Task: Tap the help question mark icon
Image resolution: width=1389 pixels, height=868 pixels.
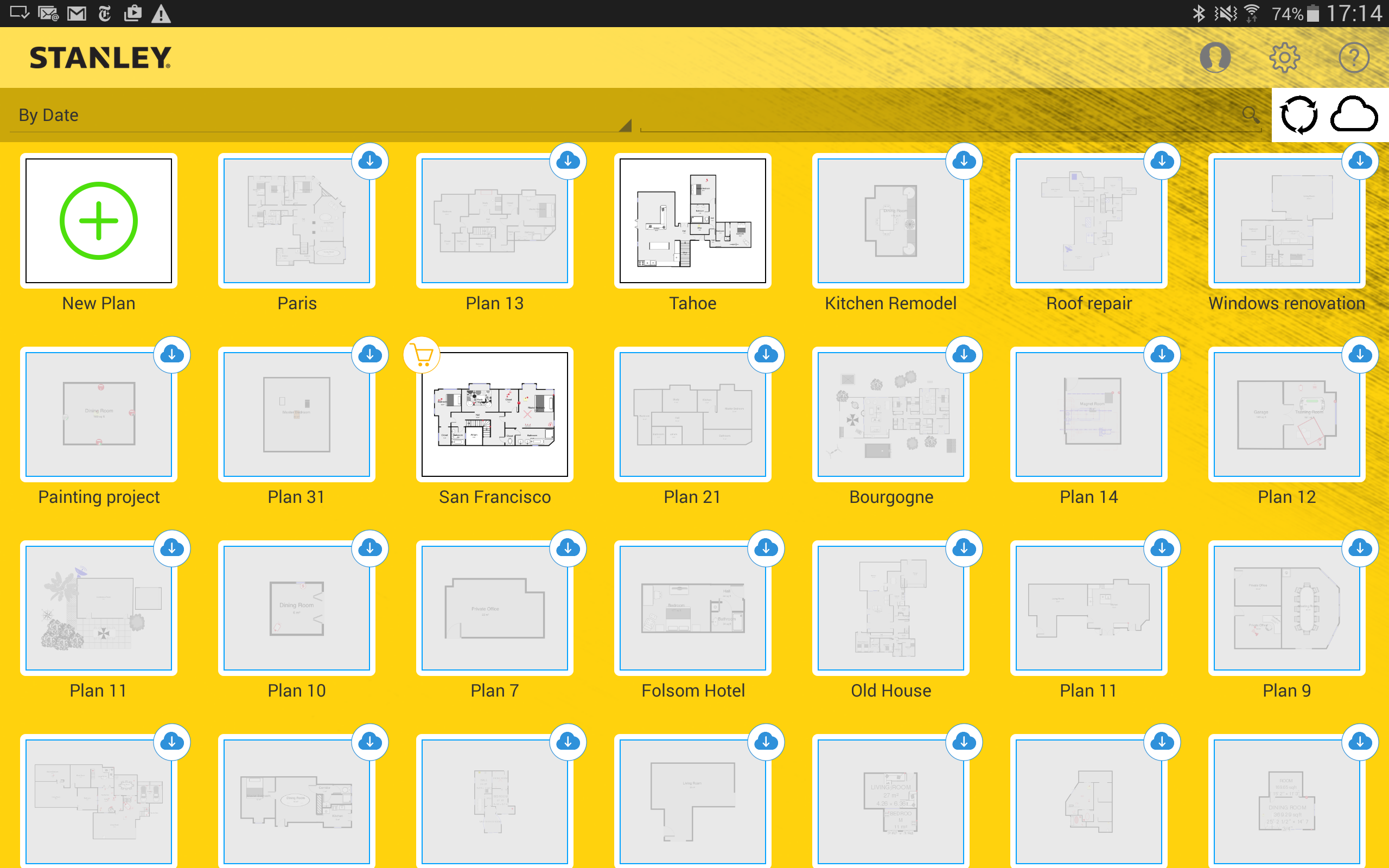Action: pos(1353,58)
